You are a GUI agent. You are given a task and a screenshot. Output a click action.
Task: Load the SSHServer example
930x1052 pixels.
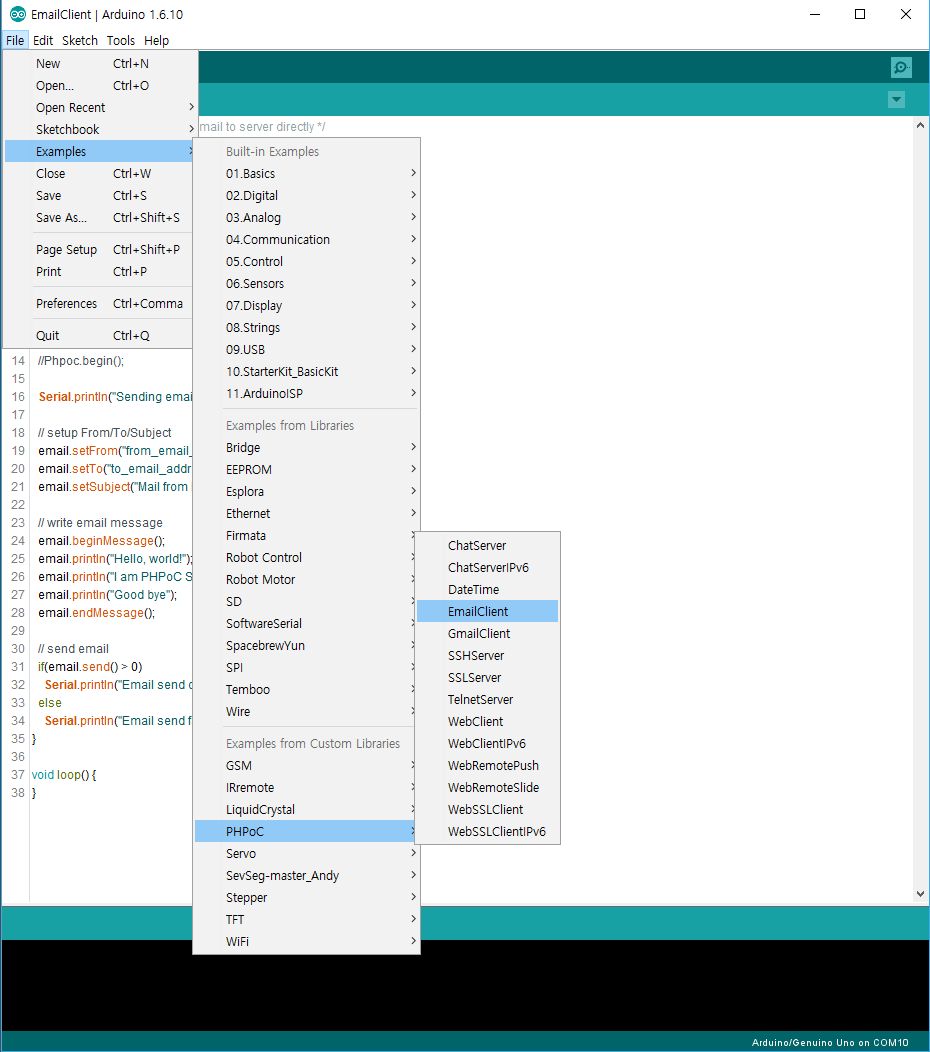(x=488, y=655)
